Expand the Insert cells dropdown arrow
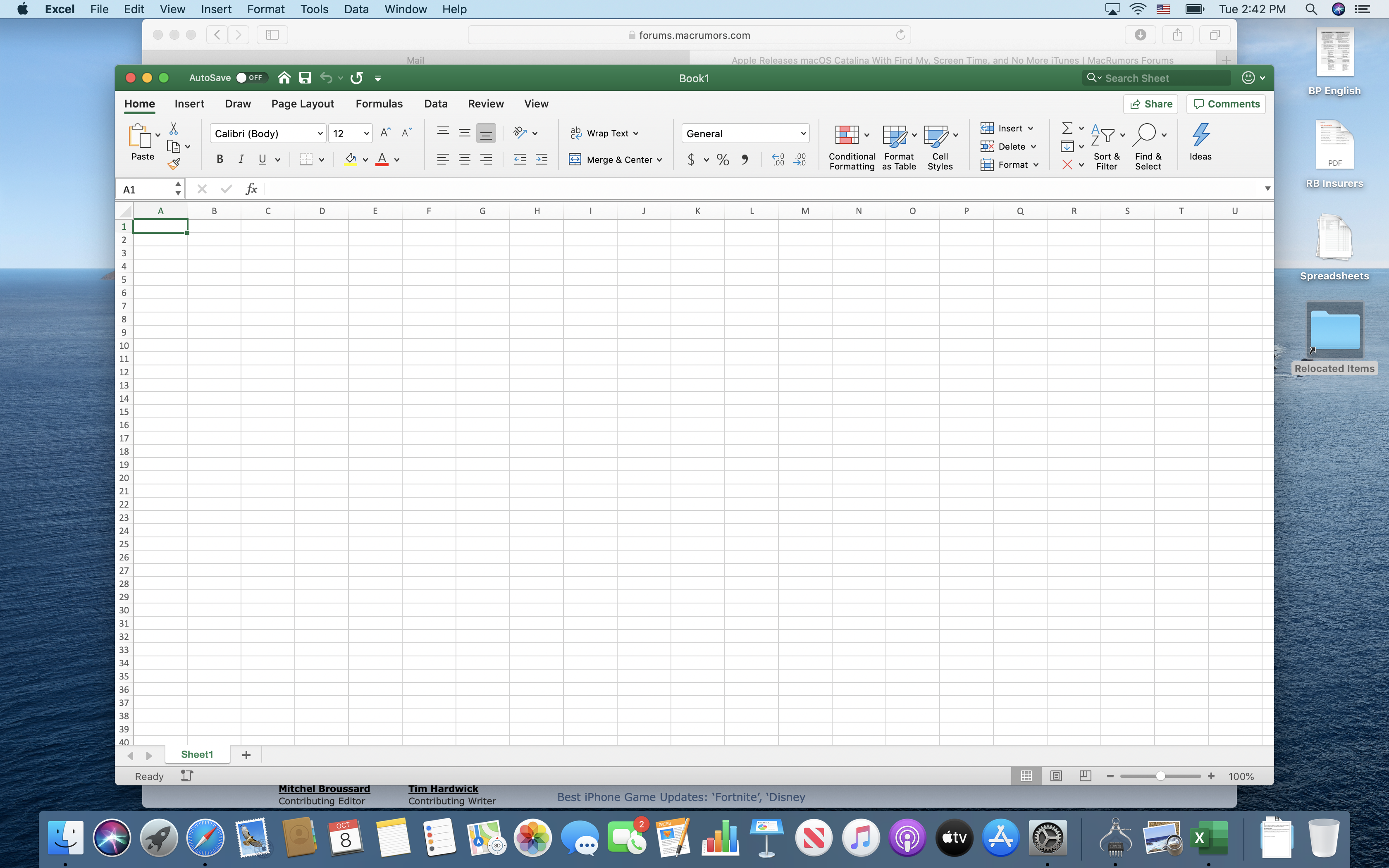The height and width of the screenshot is (868, 1389). (x=1030, y=129)
